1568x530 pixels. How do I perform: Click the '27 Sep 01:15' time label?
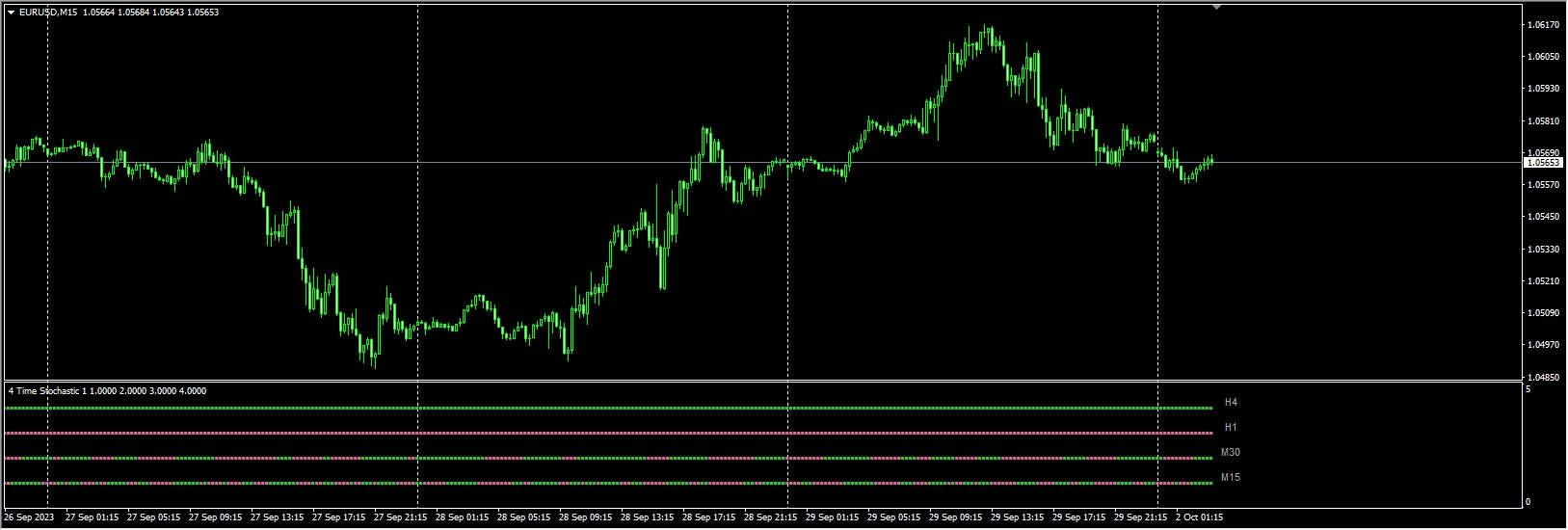[92, 517]
